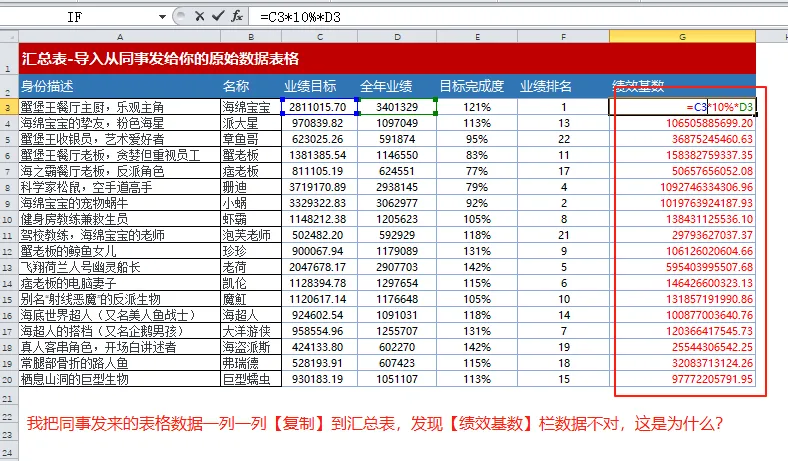The image size is (788, 461).
Task: Select cell 海之霸餐厅老板，反派角色
Action: tap(120, 171)
